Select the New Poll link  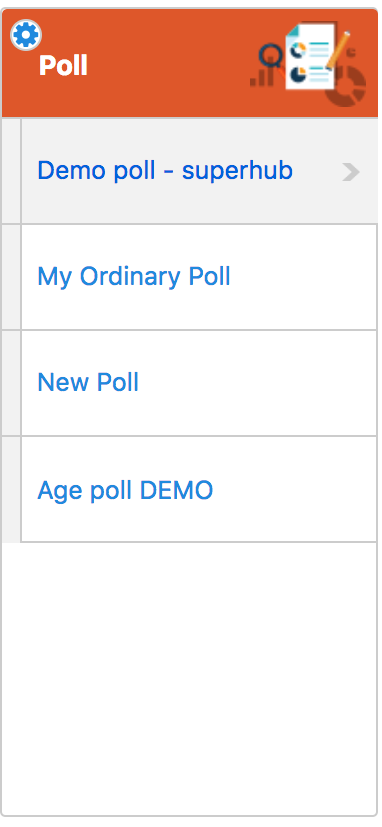pos(88,382)
